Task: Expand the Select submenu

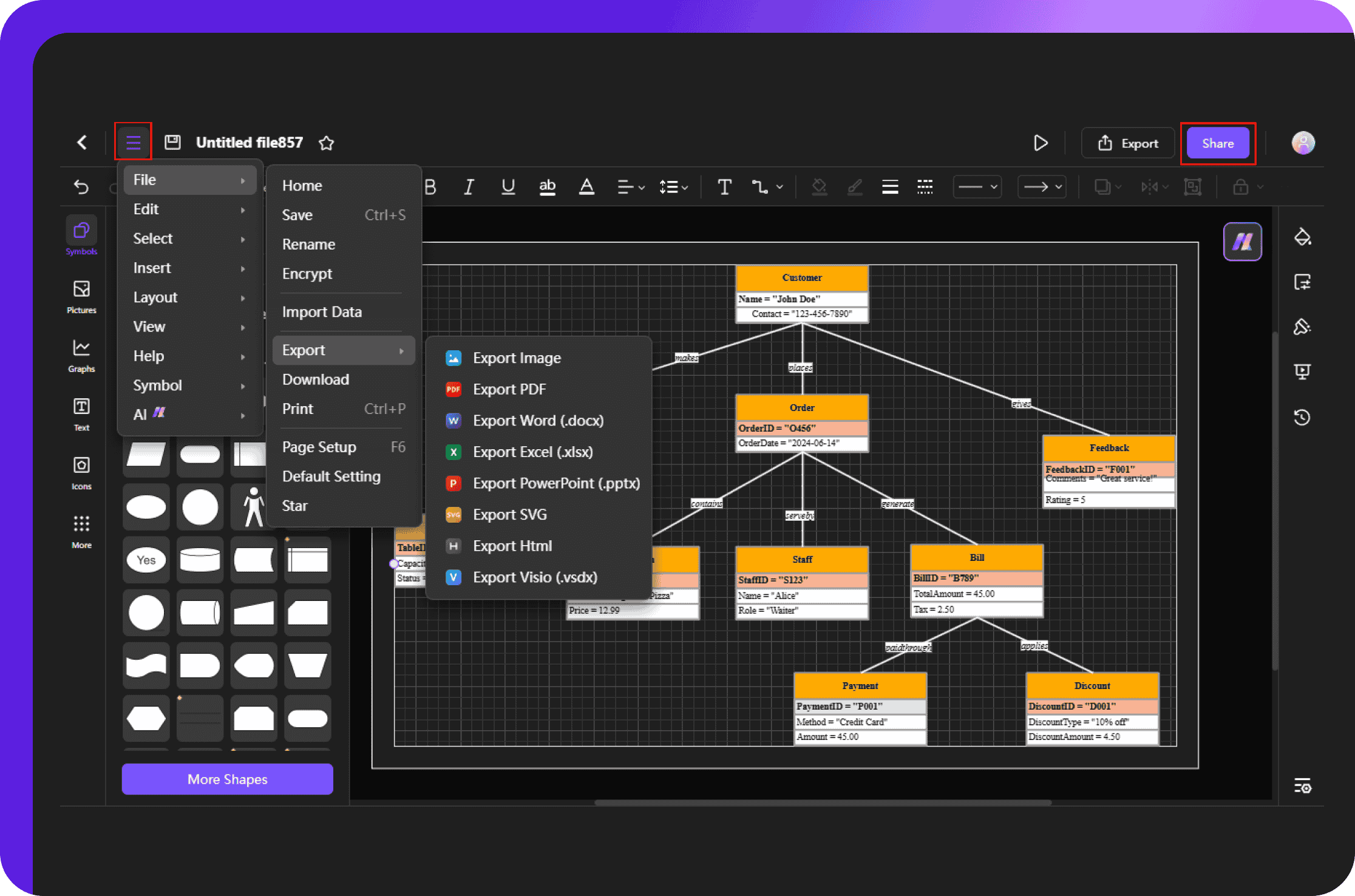Action: 190,239
